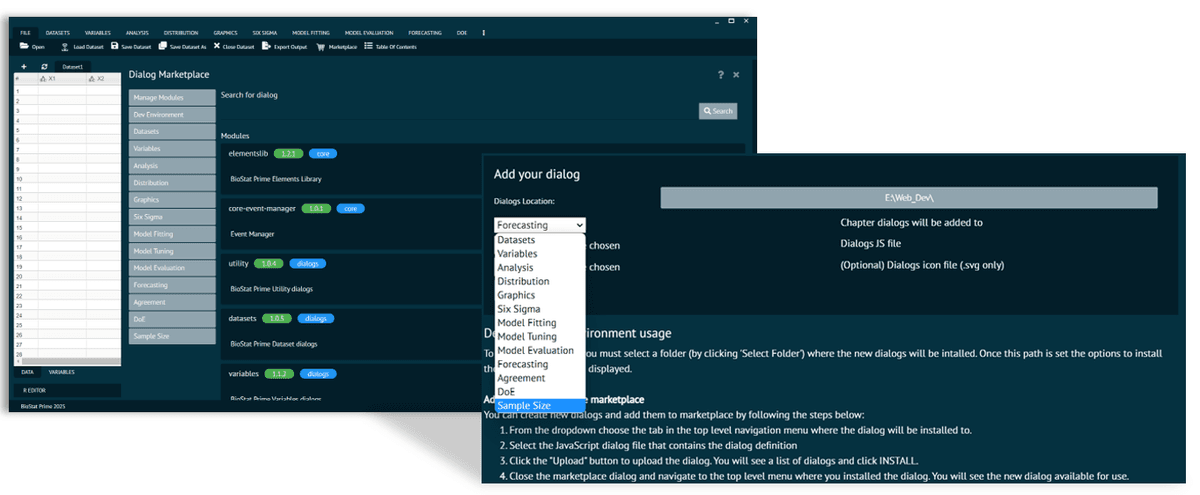Select Datasets in marketplace sidebar
The image size is (1200, 495).
pos(172,131)
